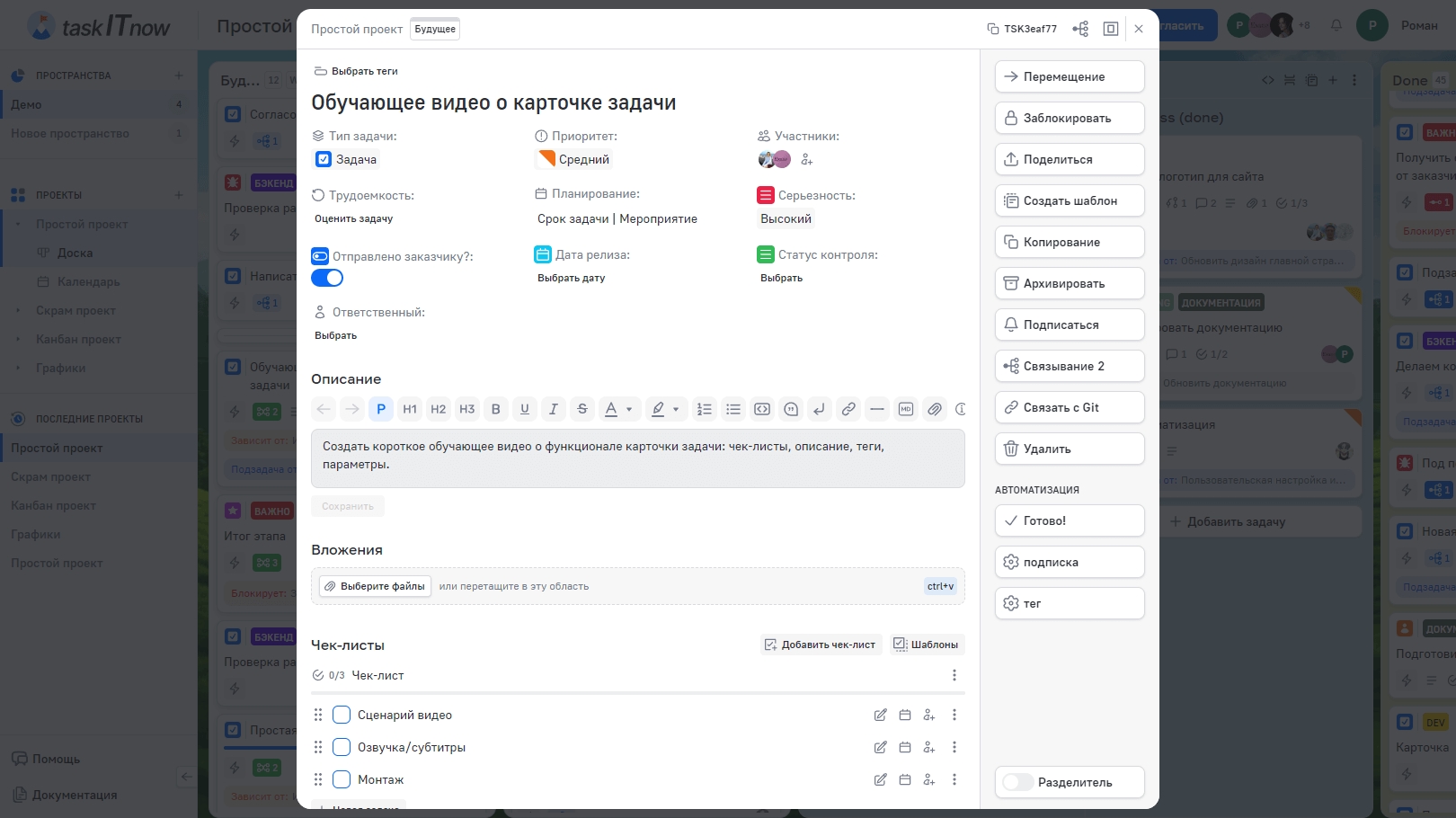Toggle the "Отправлено заказчику" switch

click(327, 278)
